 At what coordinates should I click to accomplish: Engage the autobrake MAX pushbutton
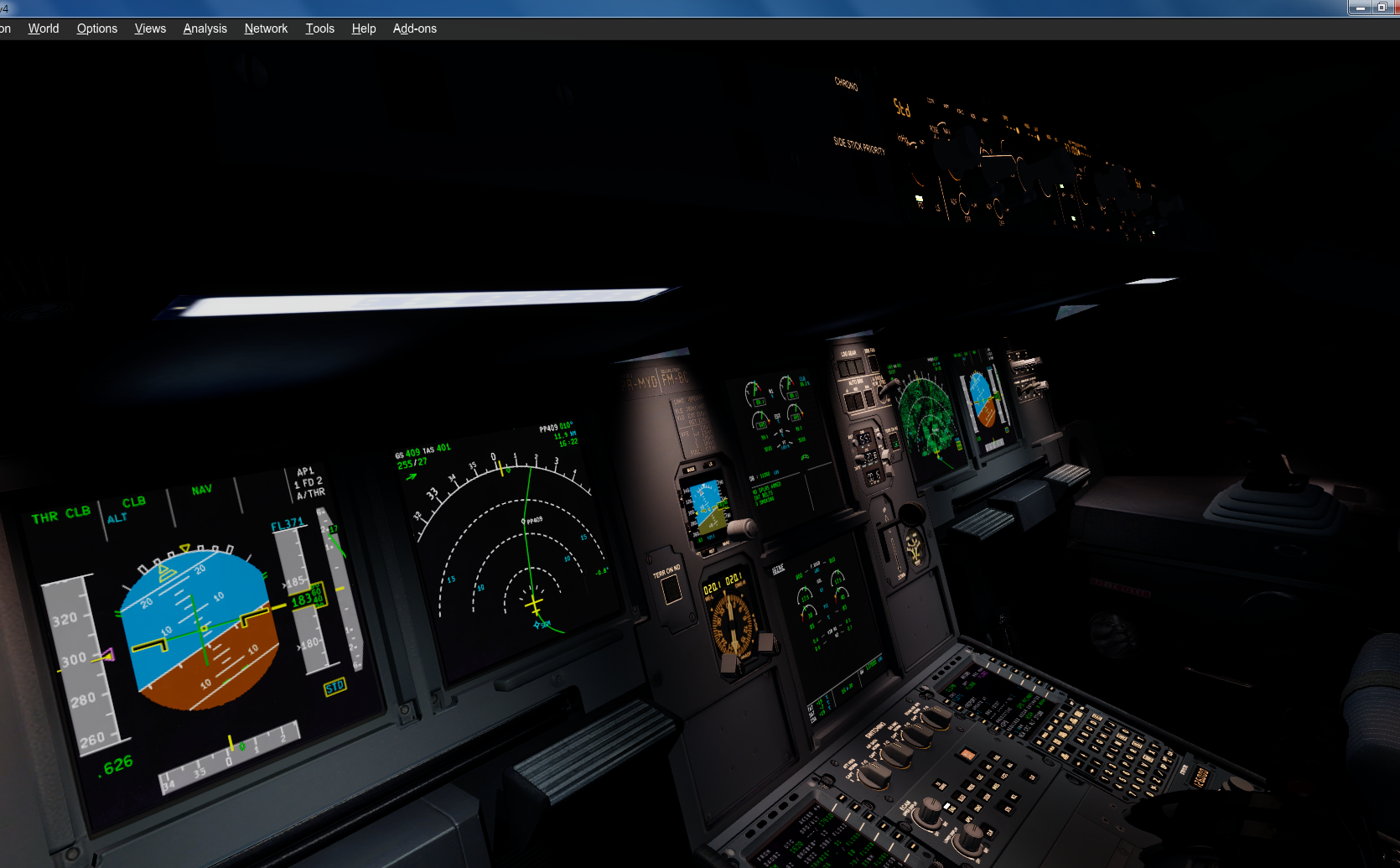(869, 398)
